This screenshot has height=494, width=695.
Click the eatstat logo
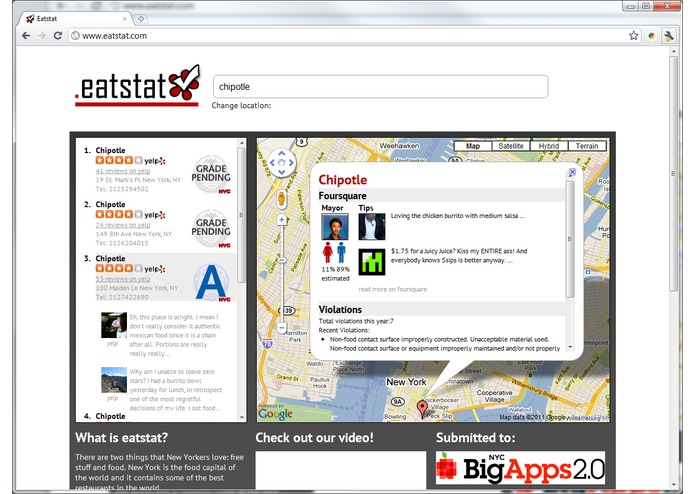(x=138, y=86)
